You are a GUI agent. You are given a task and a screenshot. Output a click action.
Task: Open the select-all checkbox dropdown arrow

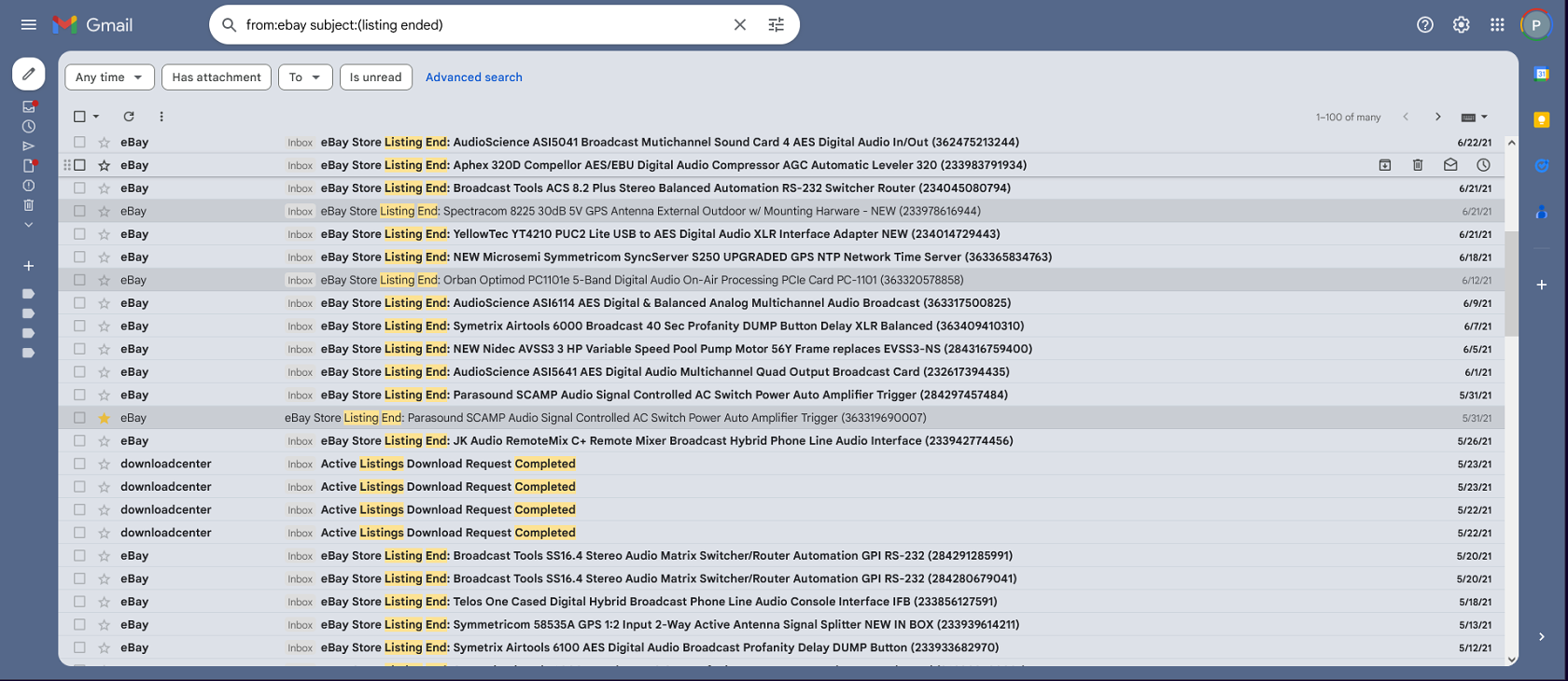(x=96, y=117)
